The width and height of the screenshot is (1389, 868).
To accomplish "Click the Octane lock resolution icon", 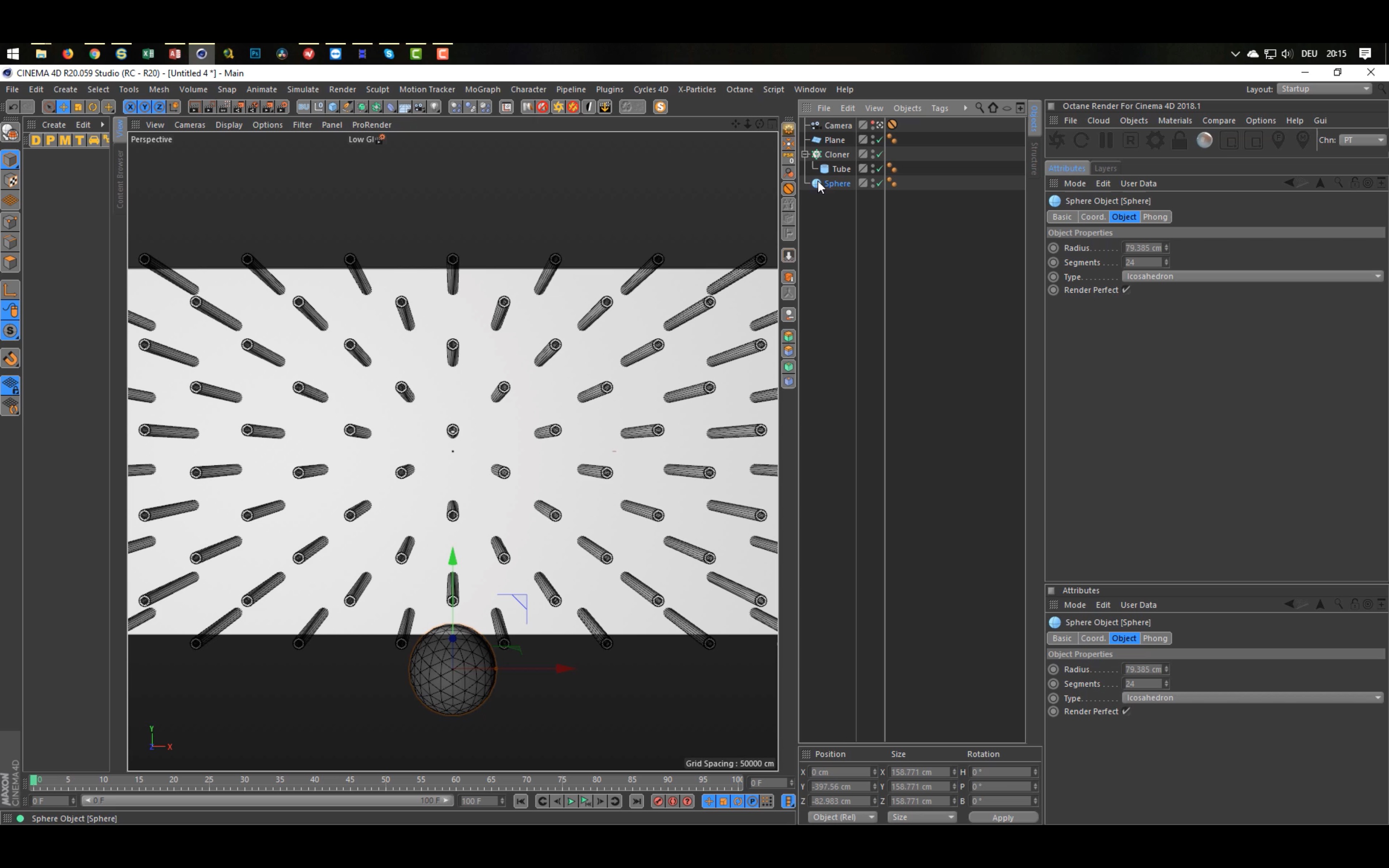I will pos(1179,140).
